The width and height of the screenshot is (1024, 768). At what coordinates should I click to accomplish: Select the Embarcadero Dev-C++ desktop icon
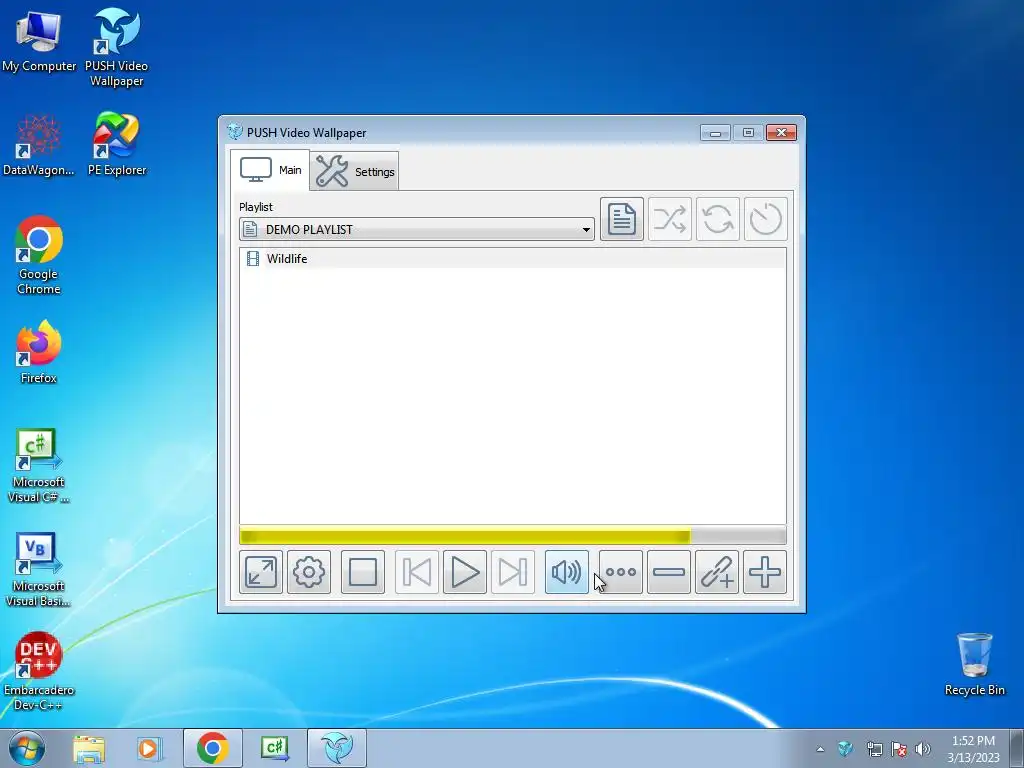(39, 671)
